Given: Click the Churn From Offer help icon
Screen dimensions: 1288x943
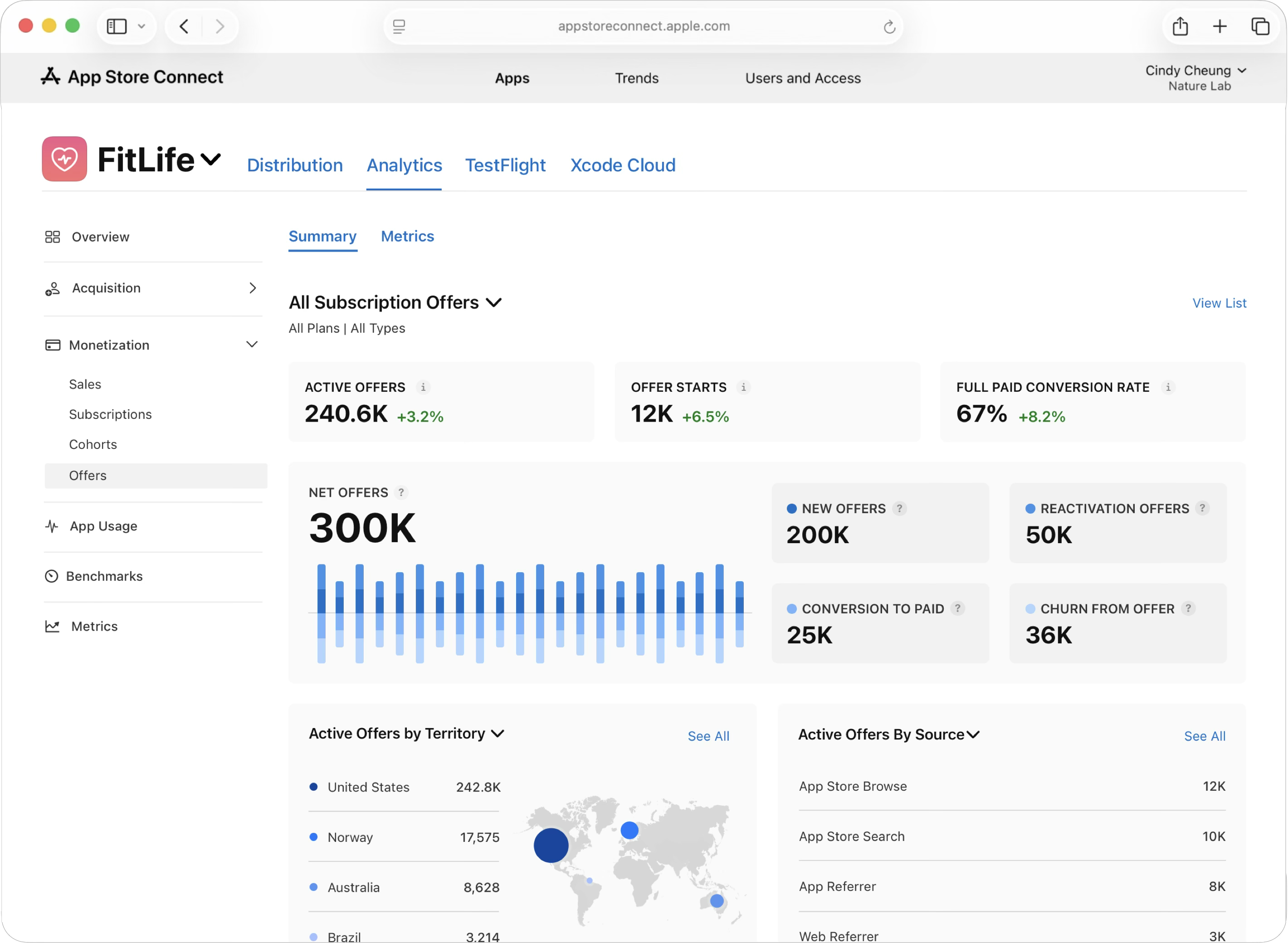Looking at the screenshot, I should click(x=1188, y=608).
